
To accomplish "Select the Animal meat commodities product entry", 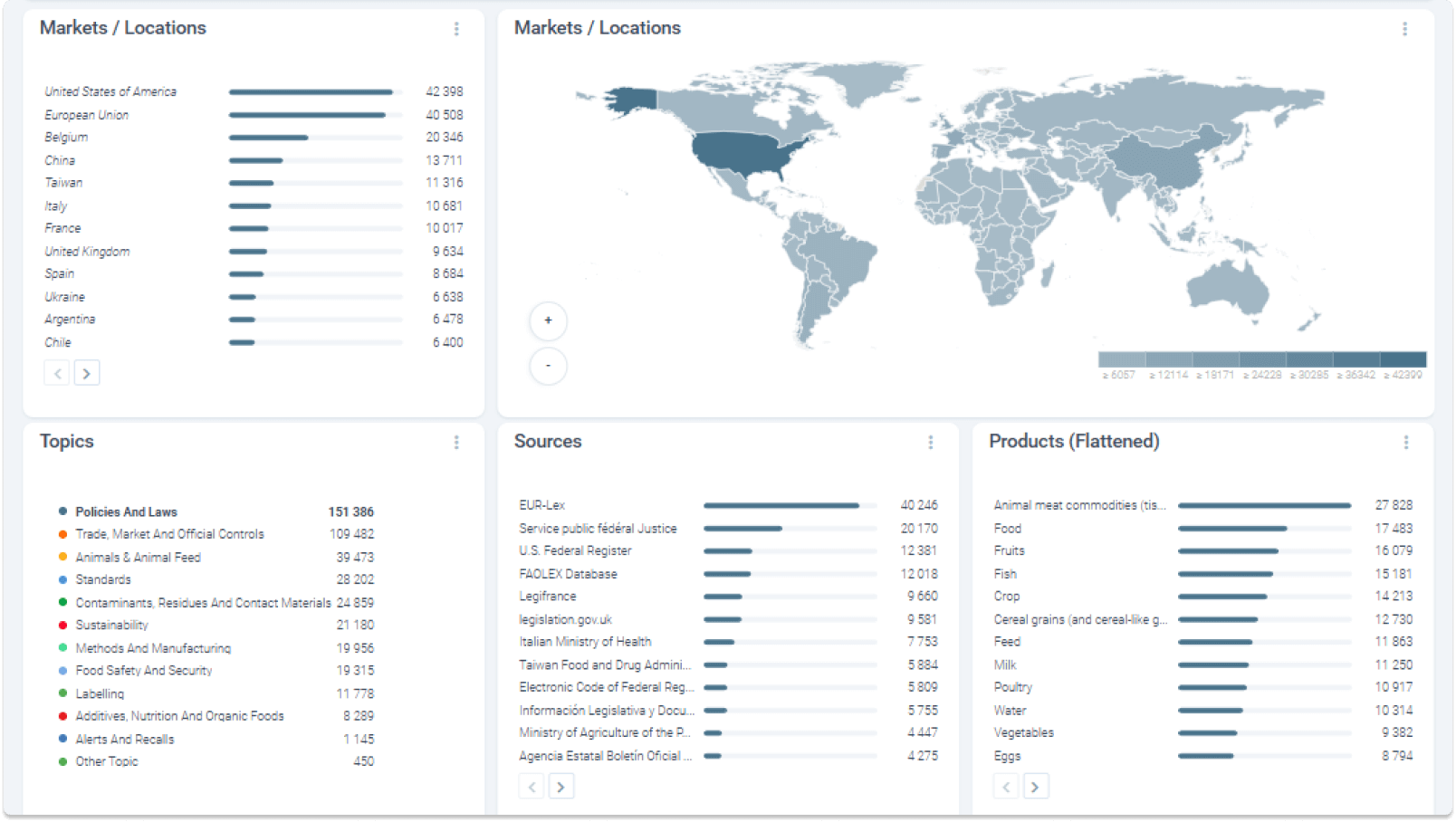I will tap(1080, 505).
